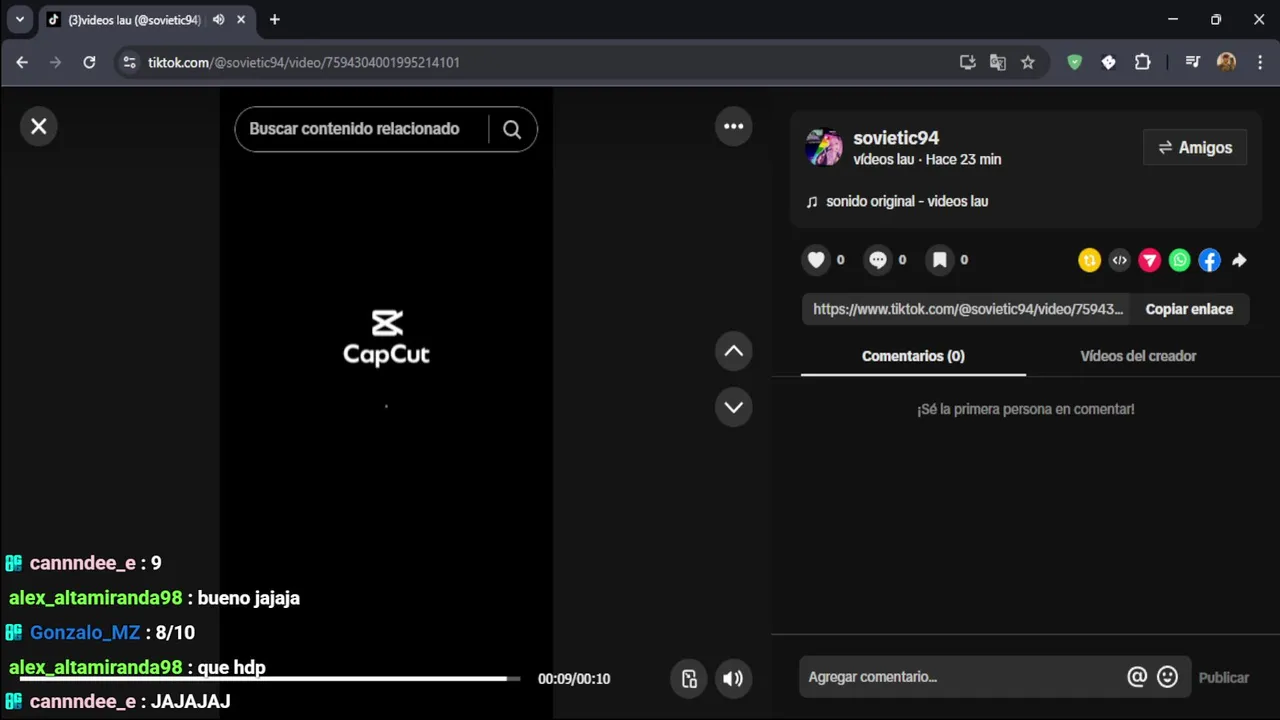This screenshot has height=720, width=1280.
Task: Click the Chrome address bar URL
Action: [x=304, y=62]
